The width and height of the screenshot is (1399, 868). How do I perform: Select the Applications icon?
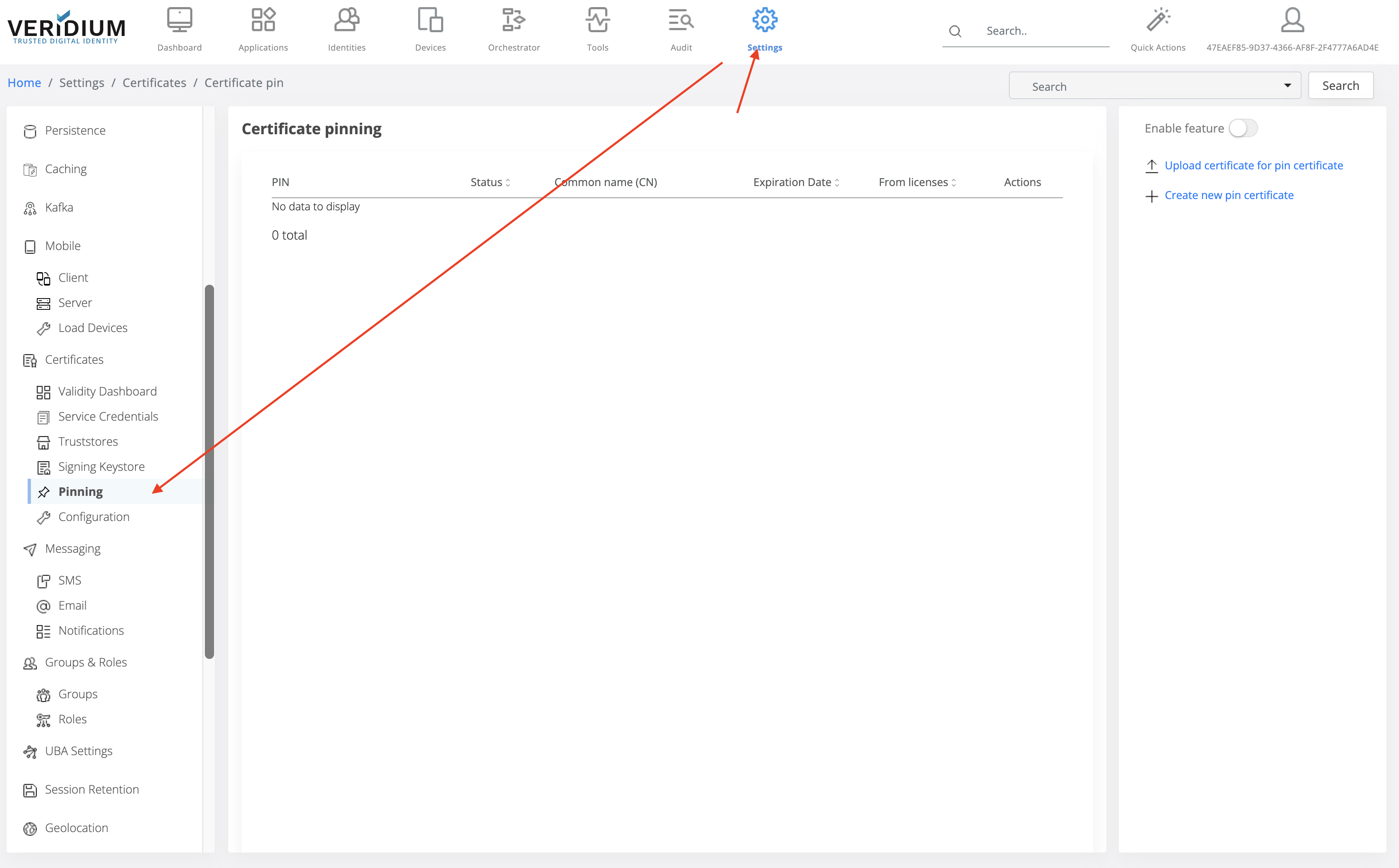[262, 29]
